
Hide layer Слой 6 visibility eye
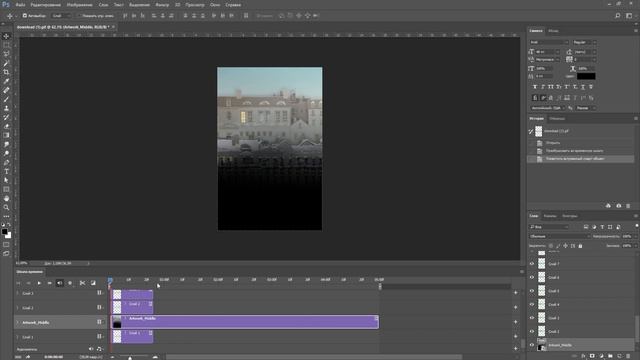[x=532, y=278]
